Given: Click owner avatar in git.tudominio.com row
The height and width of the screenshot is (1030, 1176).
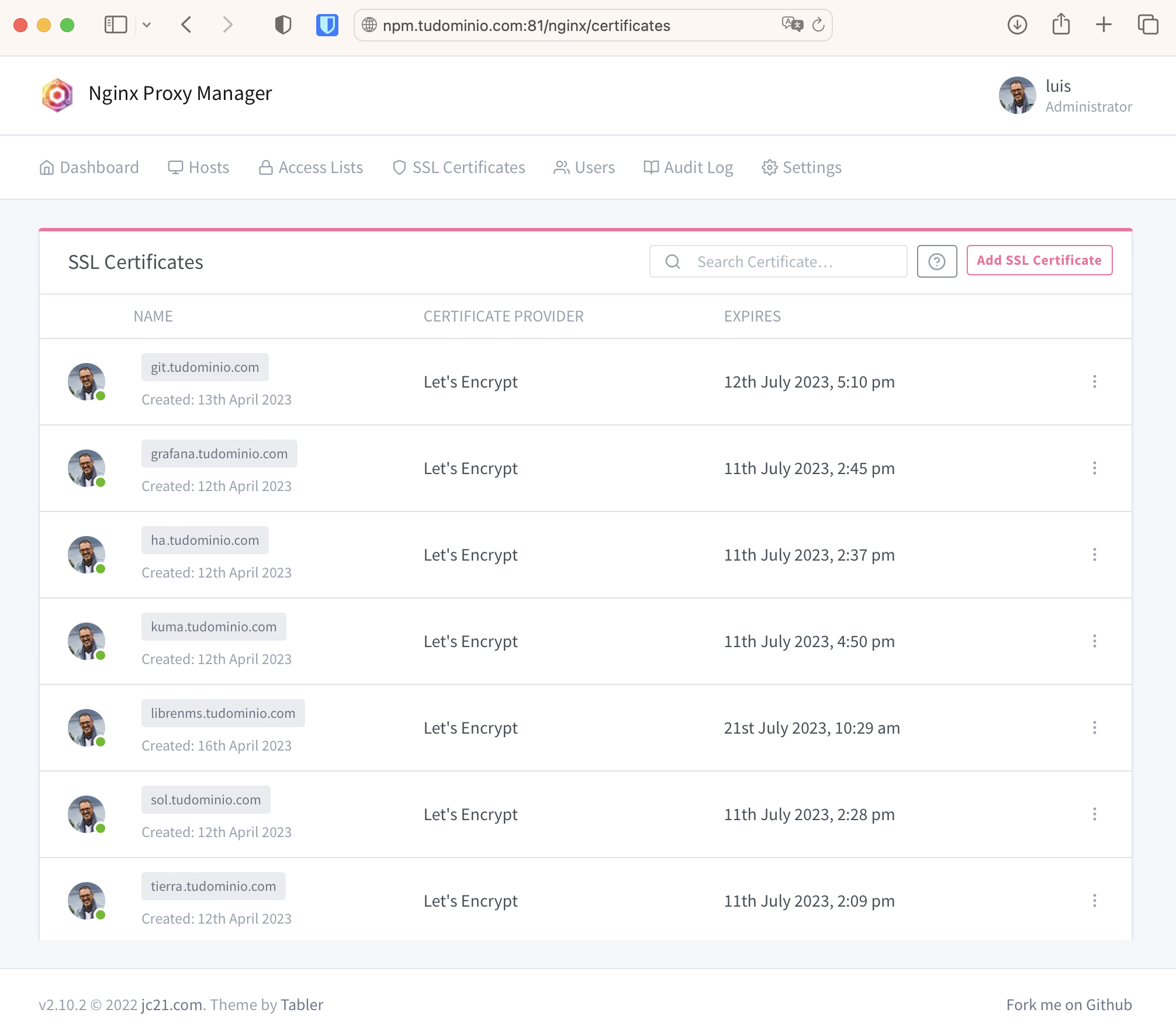Looking at the screenshot, I should tap(87, 382).
